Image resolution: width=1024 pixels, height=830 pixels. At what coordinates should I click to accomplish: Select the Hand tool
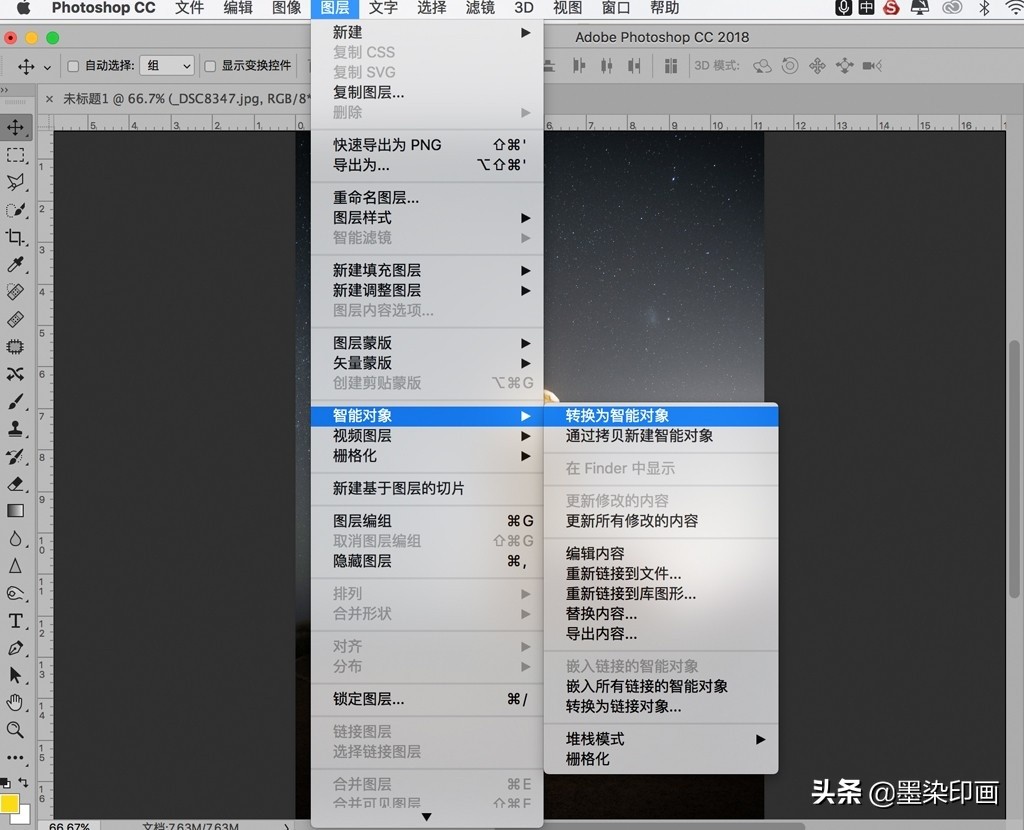pos(16,702)
